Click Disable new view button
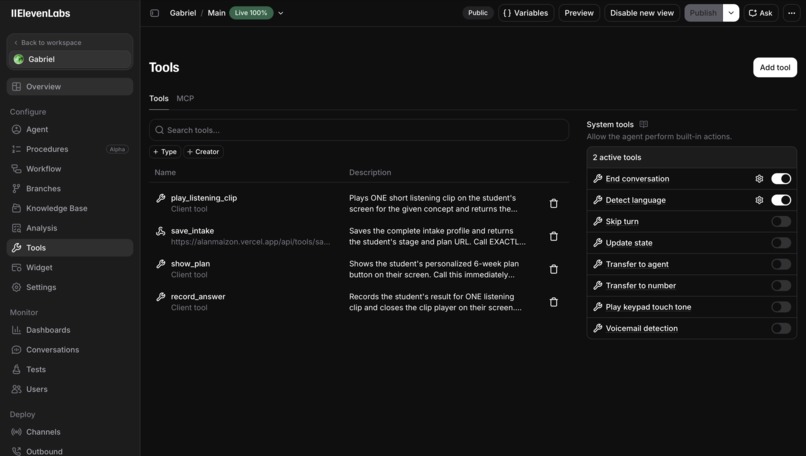Image resolution: width=806 pixels, height=456 pixels. [642, 13]
